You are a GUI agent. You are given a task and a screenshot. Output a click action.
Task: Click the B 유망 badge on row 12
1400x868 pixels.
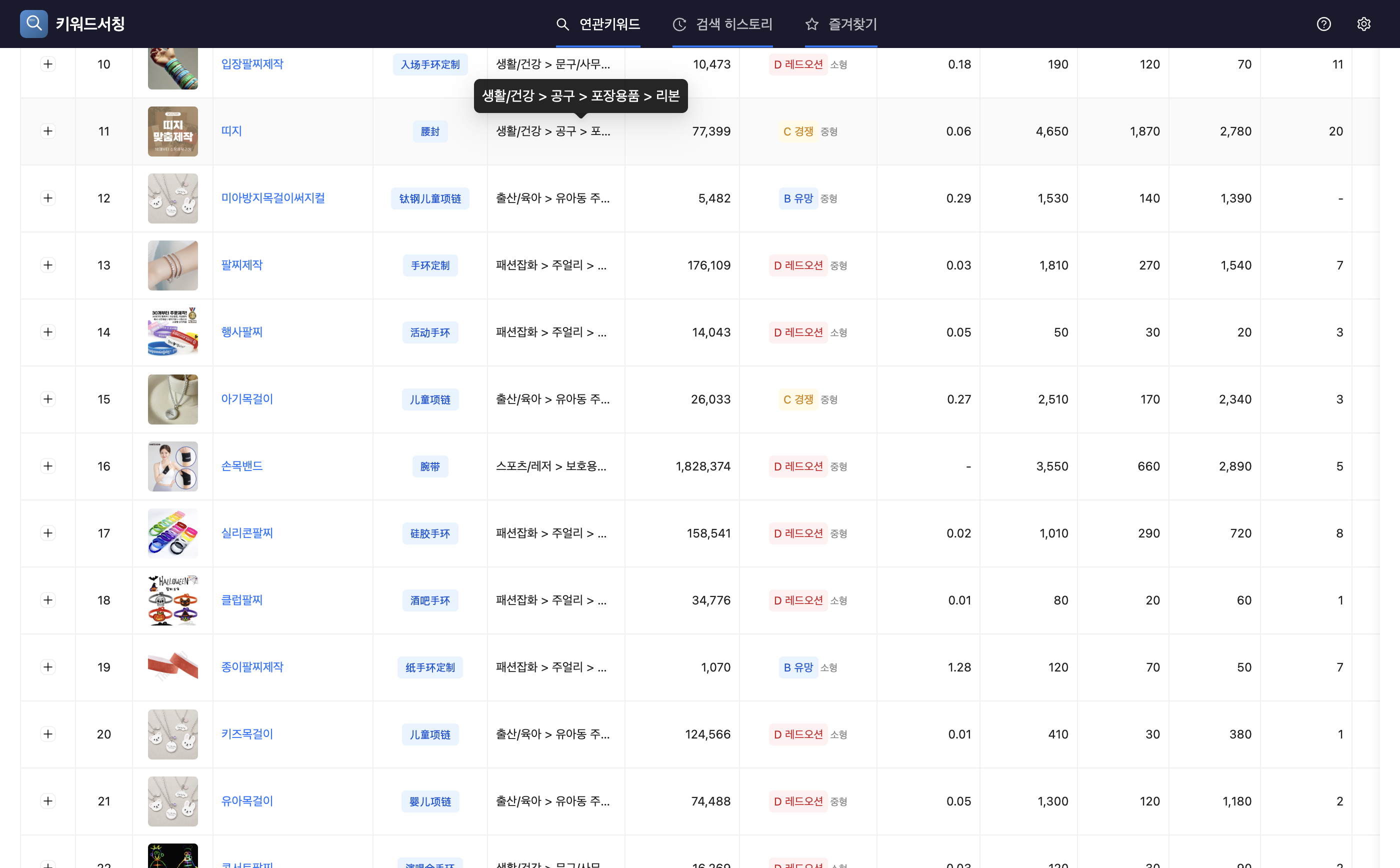[798, 198]
